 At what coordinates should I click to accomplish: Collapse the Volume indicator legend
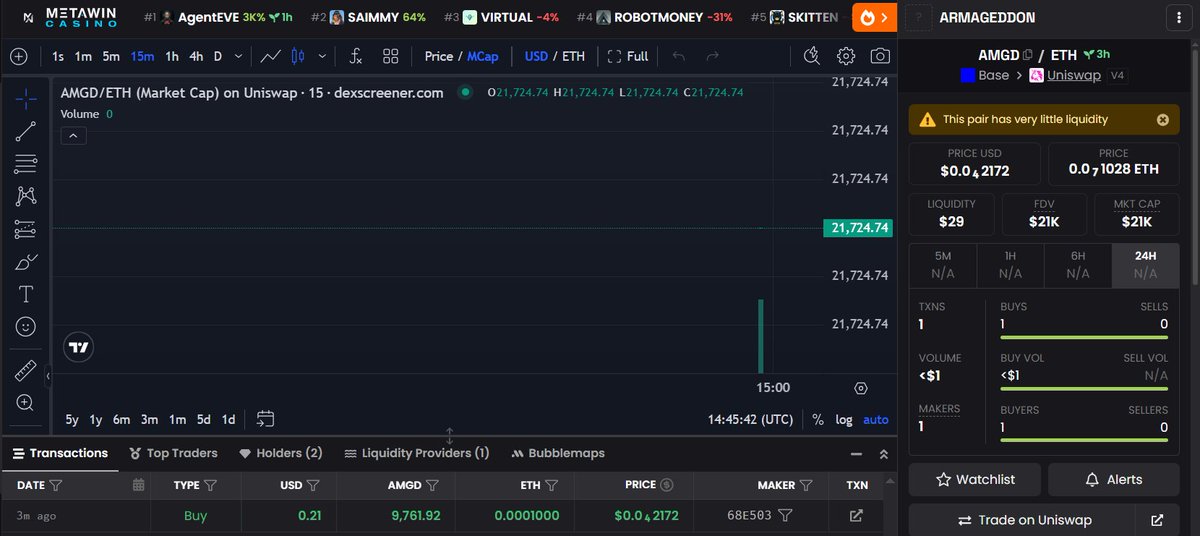pyautogui.click(x=74, y=137)
